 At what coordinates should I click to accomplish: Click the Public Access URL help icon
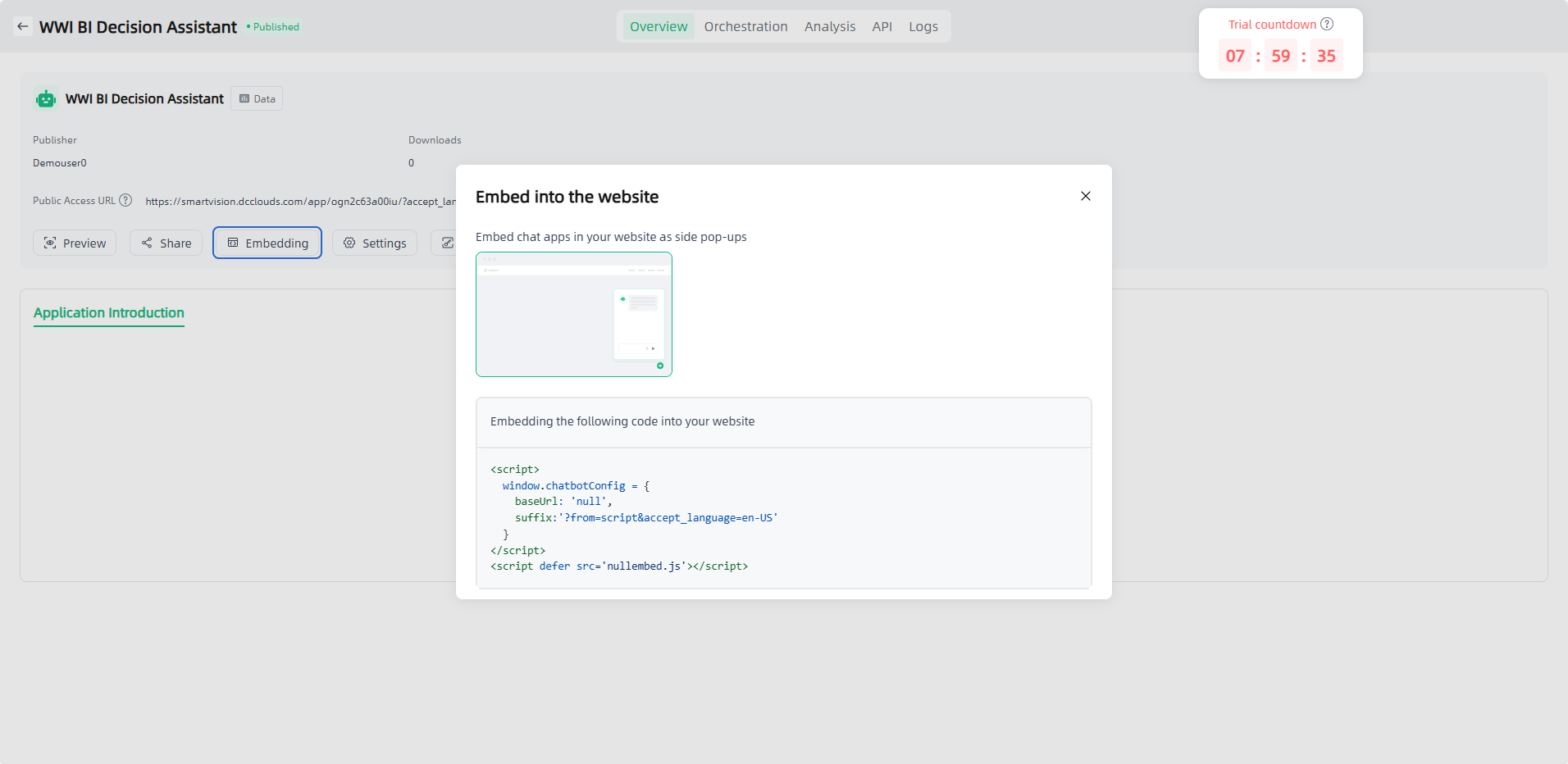coord(125,201)
